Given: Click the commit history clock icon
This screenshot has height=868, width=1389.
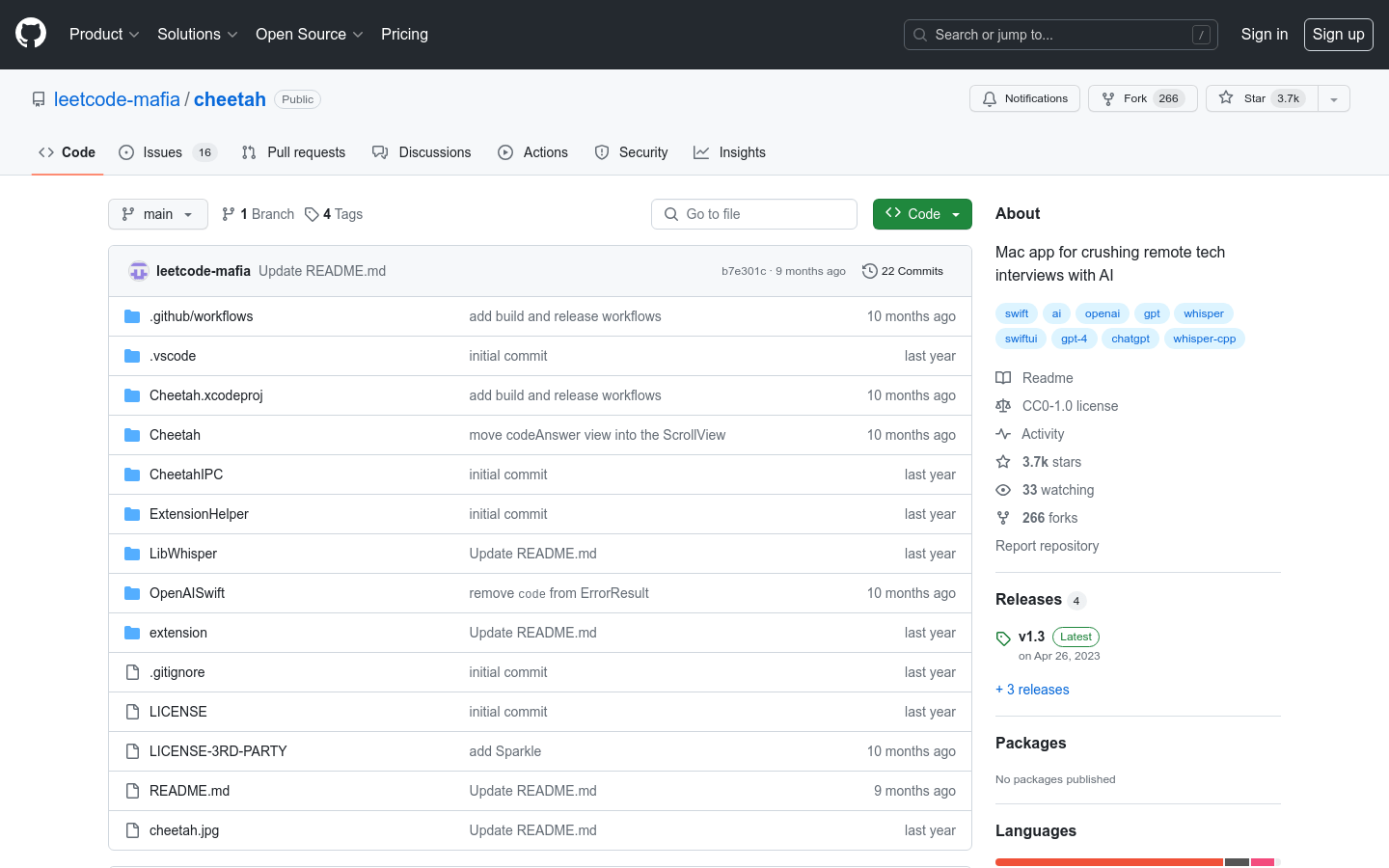Looking at the screenshot, I should pos(869,271).
